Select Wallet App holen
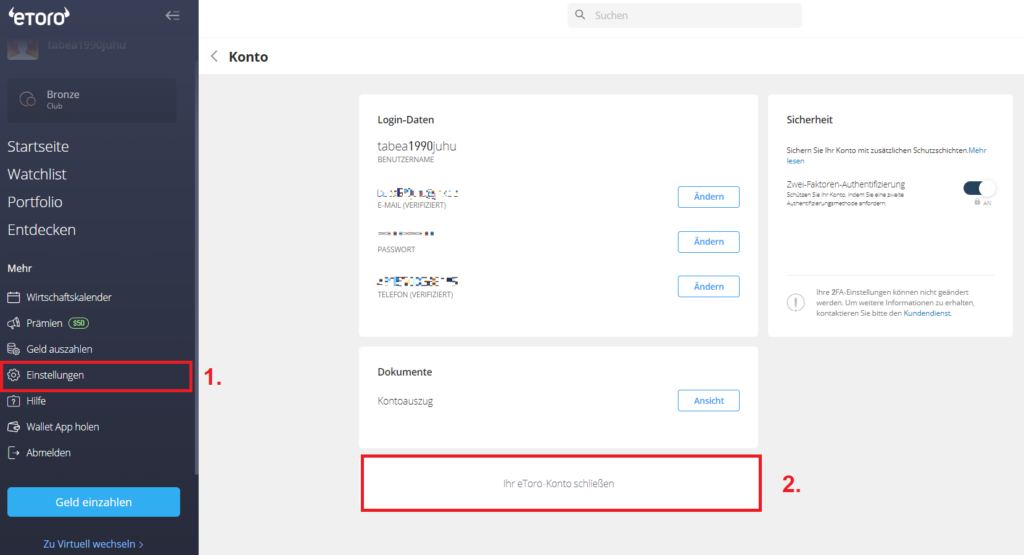This screenshot has height=555, width=1024. click(63, 427)
